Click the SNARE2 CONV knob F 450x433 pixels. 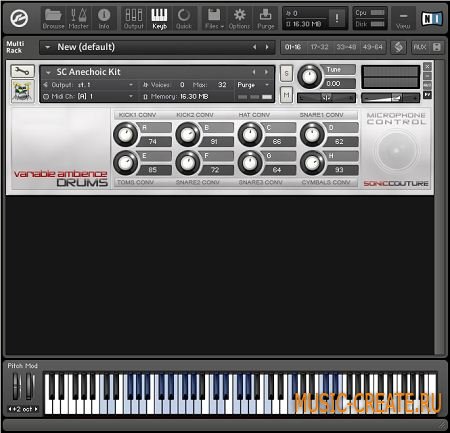click(x=188, y=163)
